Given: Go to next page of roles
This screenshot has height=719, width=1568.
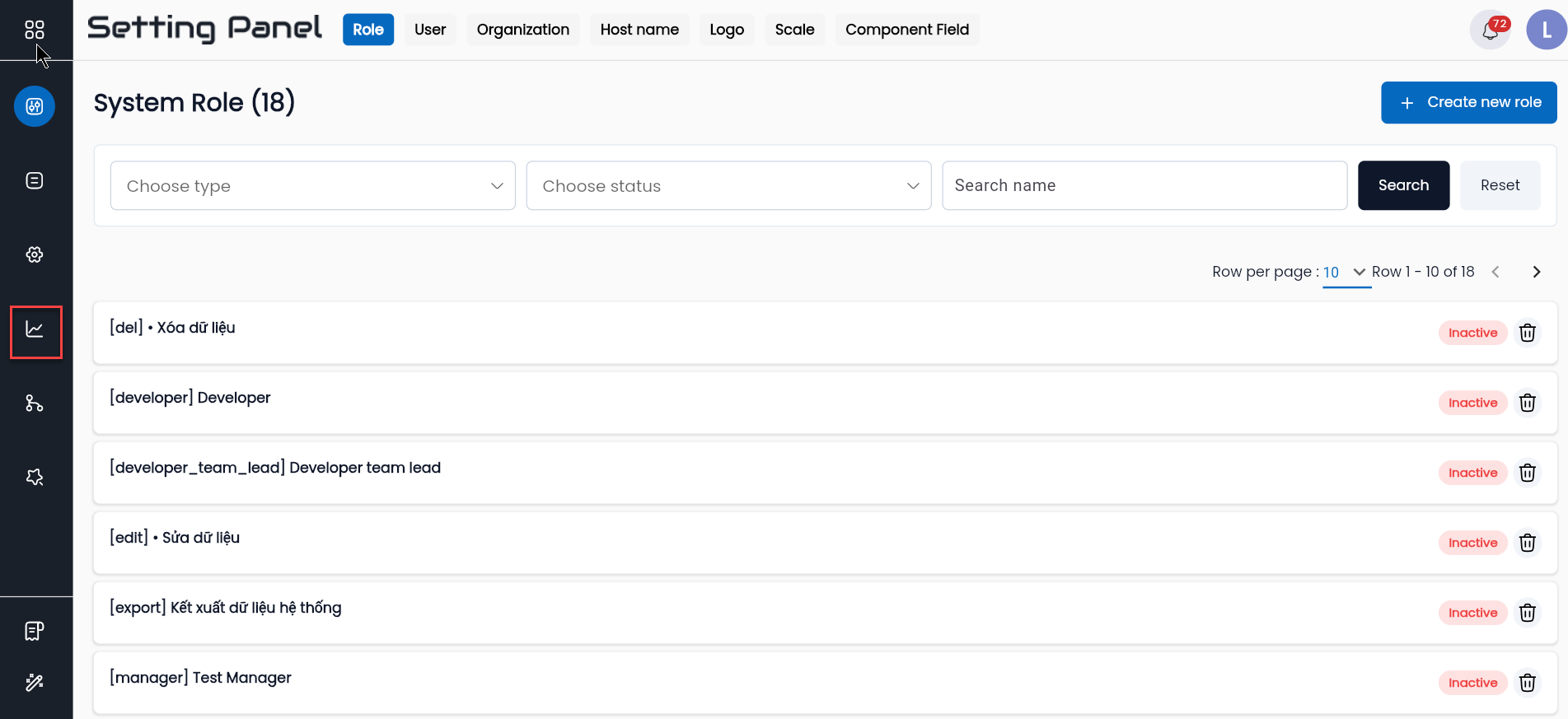Looking at the screenshot, I should [1537, 272].
